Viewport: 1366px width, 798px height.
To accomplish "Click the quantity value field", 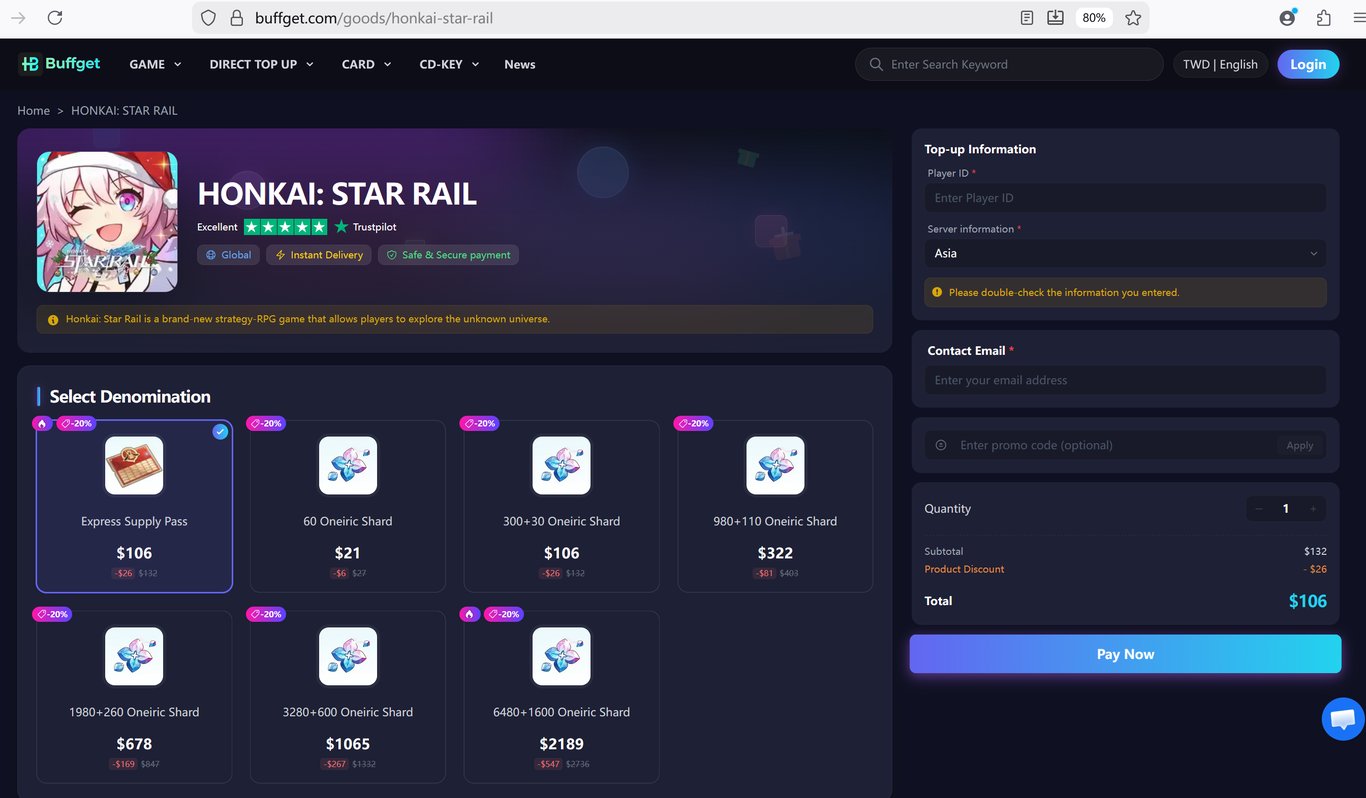I will (x=1286, y=509).
